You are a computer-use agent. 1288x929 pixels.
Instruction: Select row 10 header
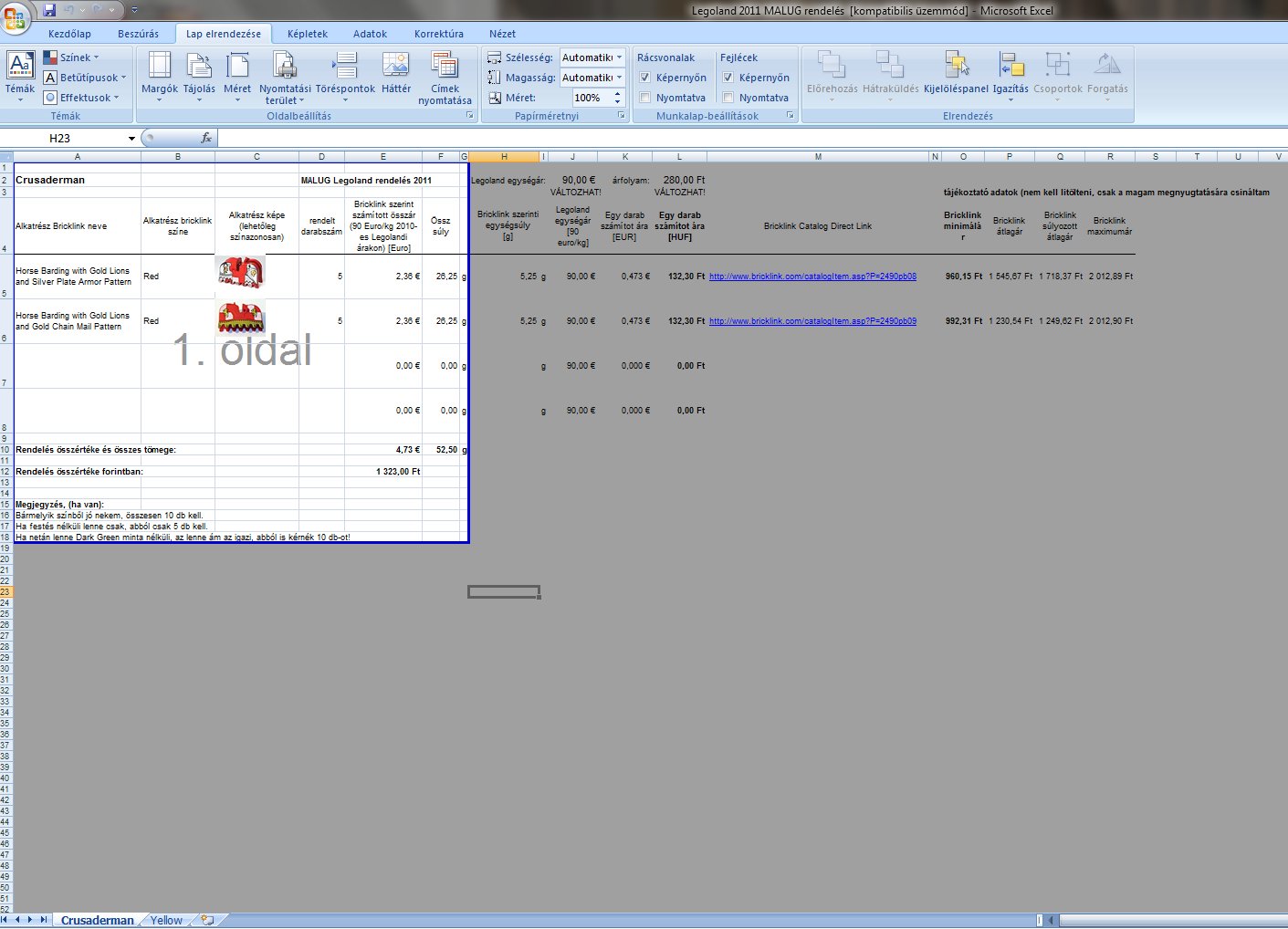coord(5,450)
